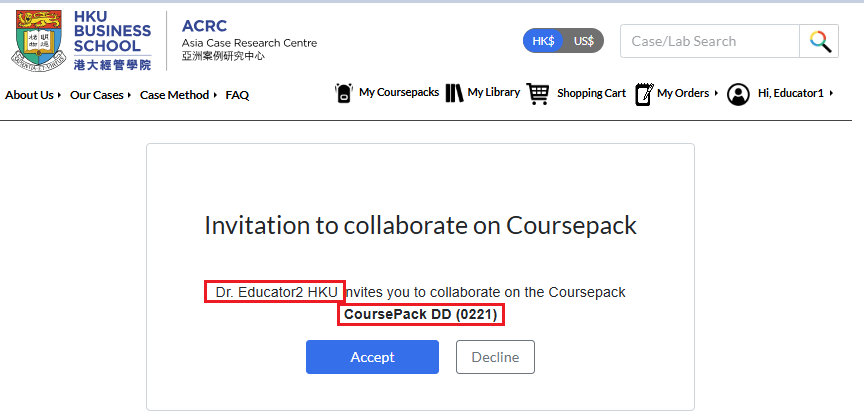Click the Case/Lab Search input field

[710, 41]
